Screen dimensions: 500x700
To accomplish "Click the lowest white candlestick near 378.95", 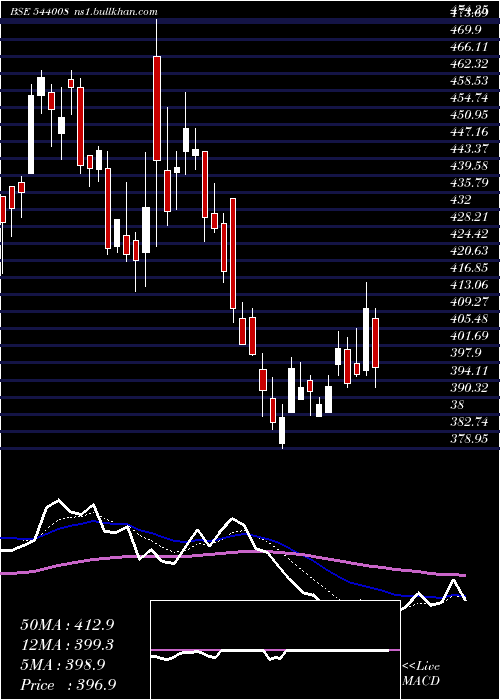I will point(282,431).
